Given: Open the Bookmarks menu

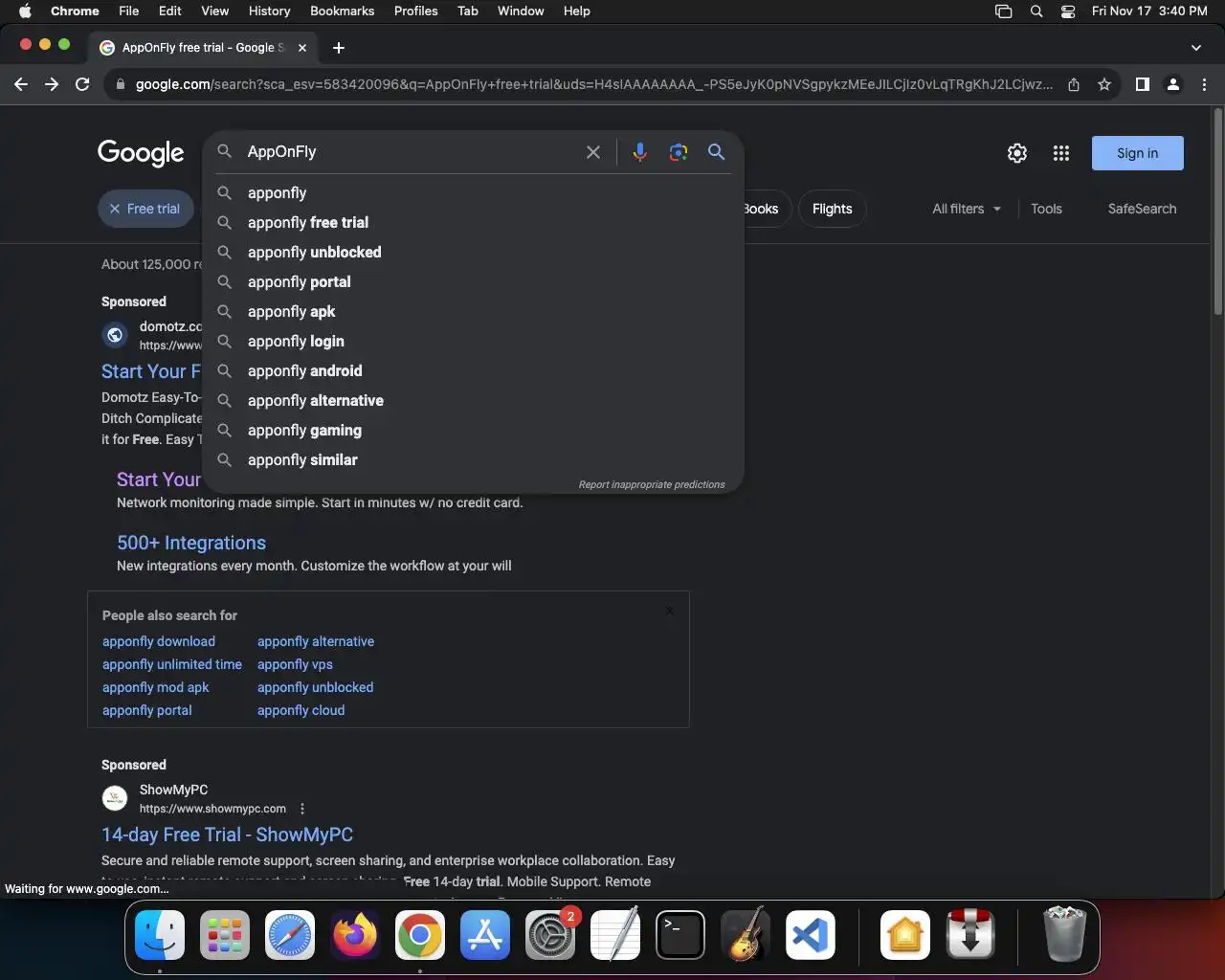Looking at the screenshot, I should tap(342, 11).
